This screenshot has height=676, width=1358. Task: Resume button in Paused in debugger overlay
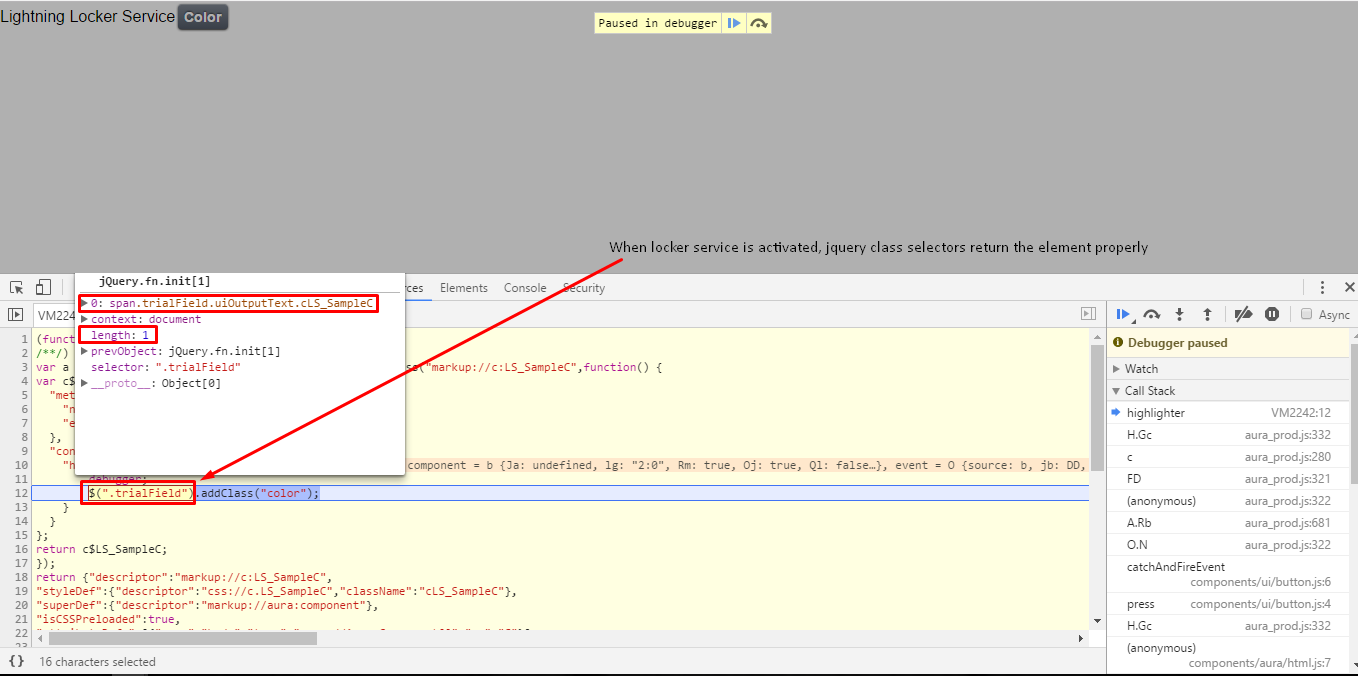(x=734, y=23)
